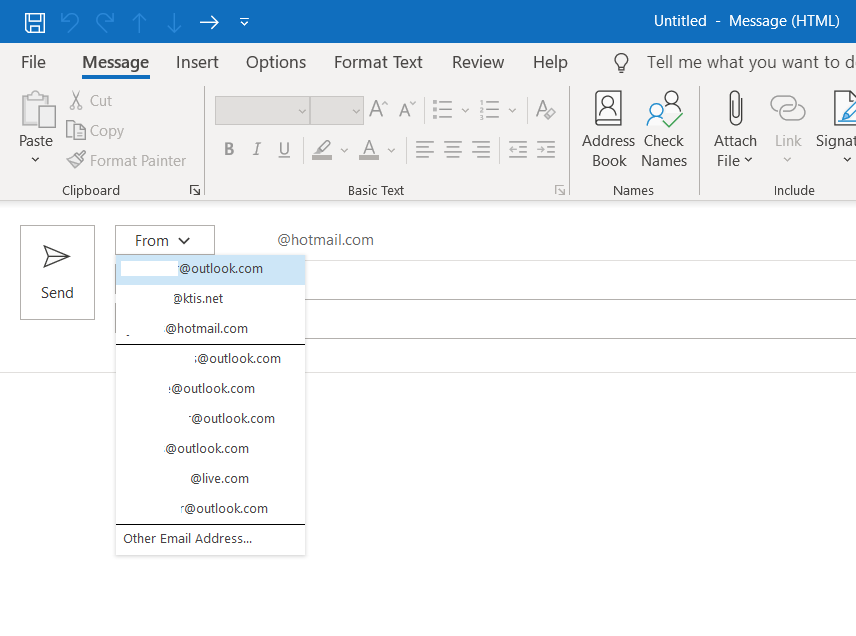Click the Save icon in the title bar

(35, 22)
